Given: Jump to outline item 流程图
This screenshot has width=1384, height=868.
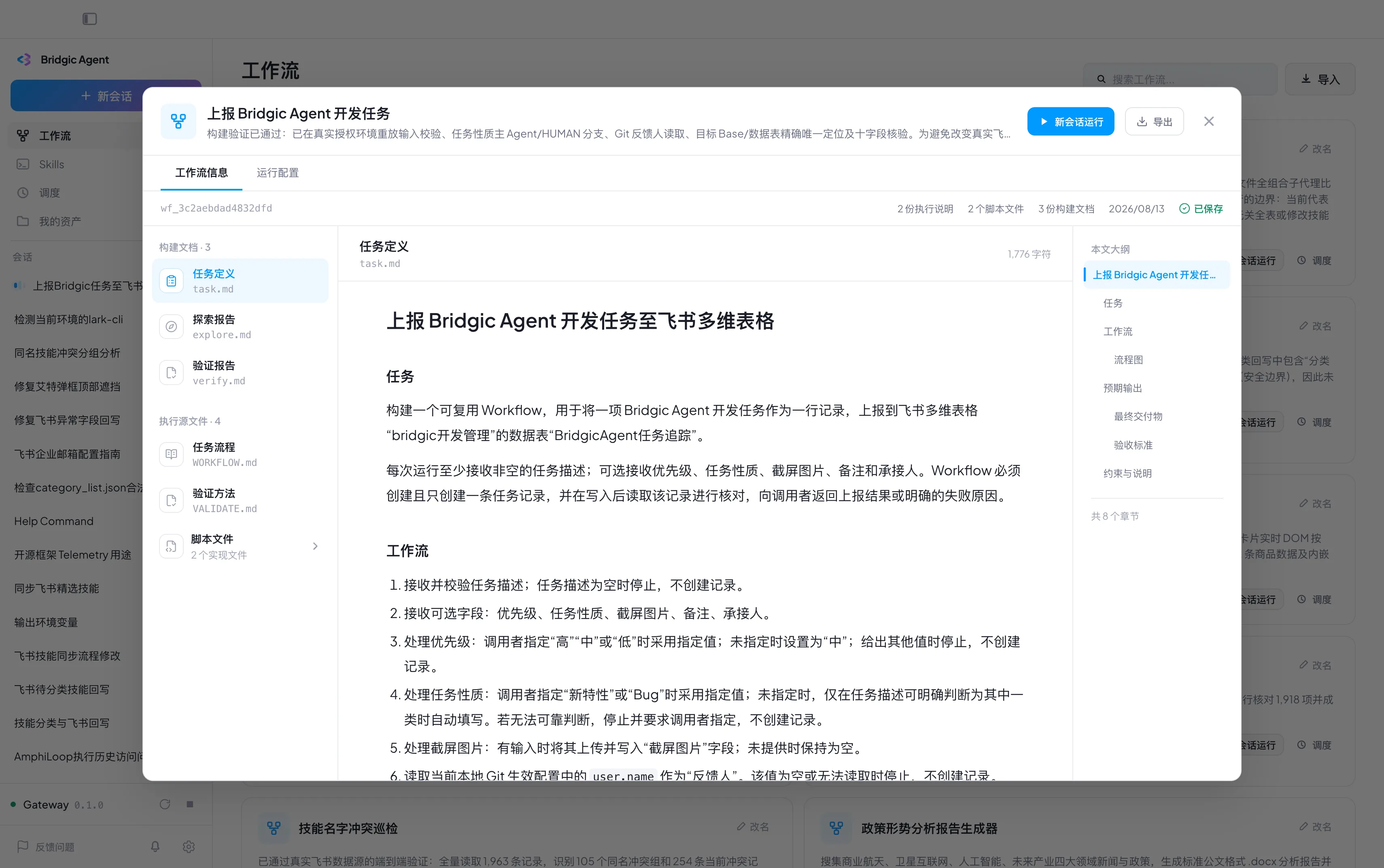Looking at the screenshot, I should click(x=1129, y=360).
